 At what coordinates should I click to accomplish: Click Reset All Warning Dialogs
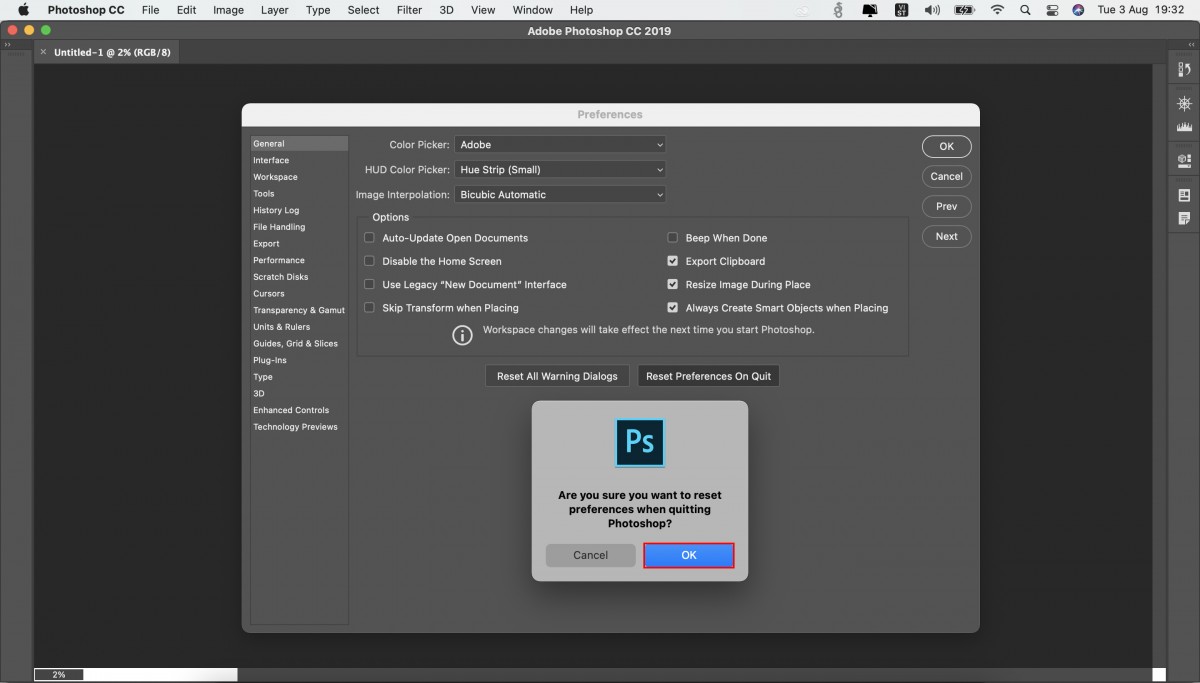(x=558, y=376)
